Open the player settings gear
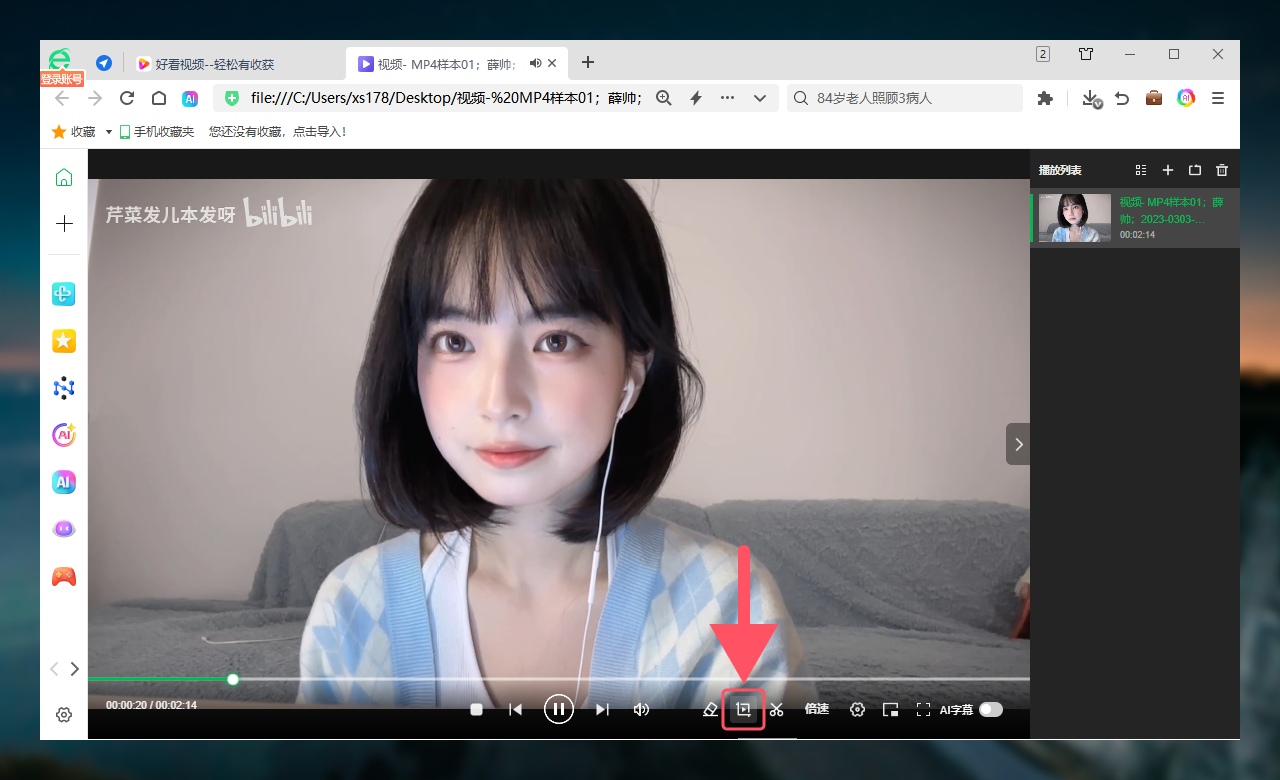1280x780 pixels. (857, 709)
